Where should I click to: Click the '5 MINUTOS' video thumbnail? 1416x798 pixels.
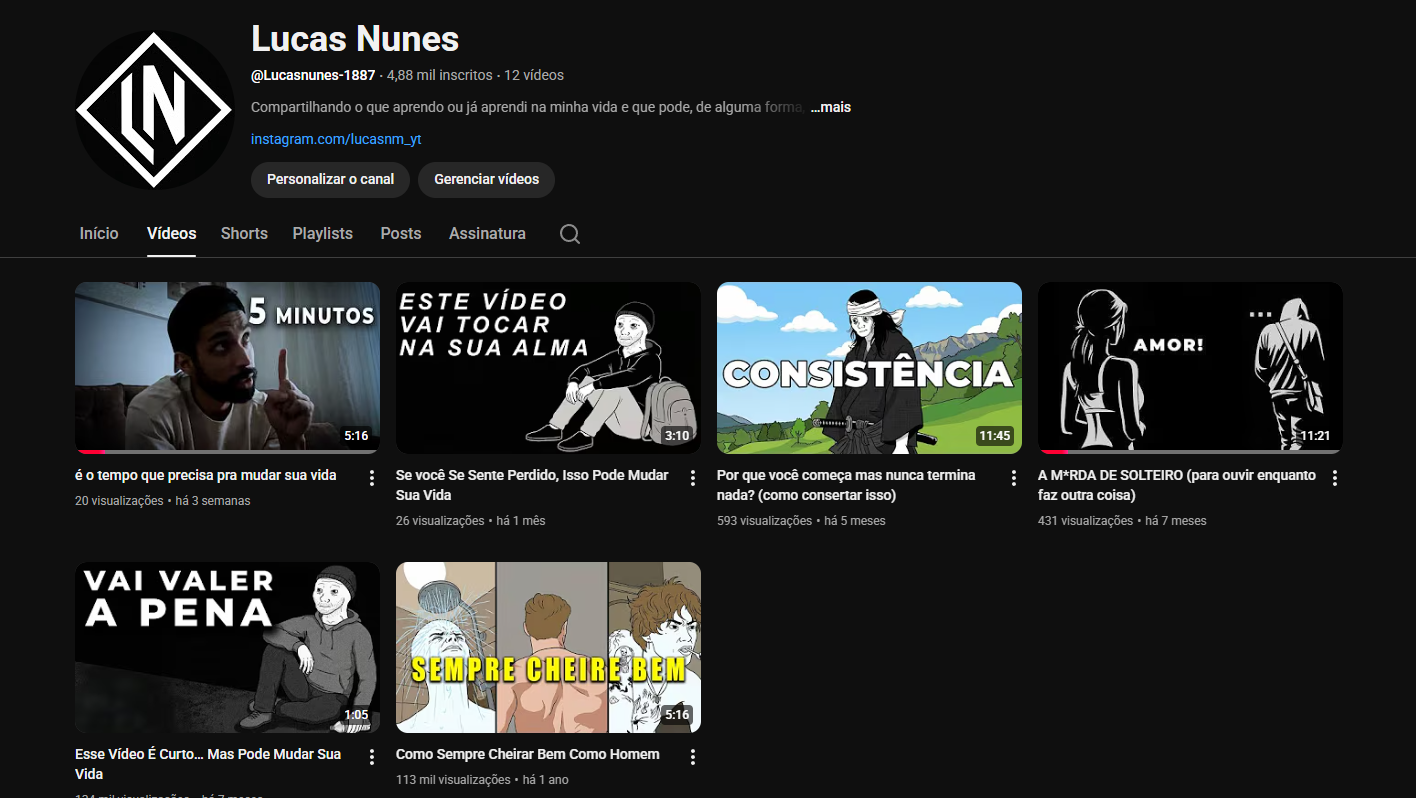tap(227, 368)
